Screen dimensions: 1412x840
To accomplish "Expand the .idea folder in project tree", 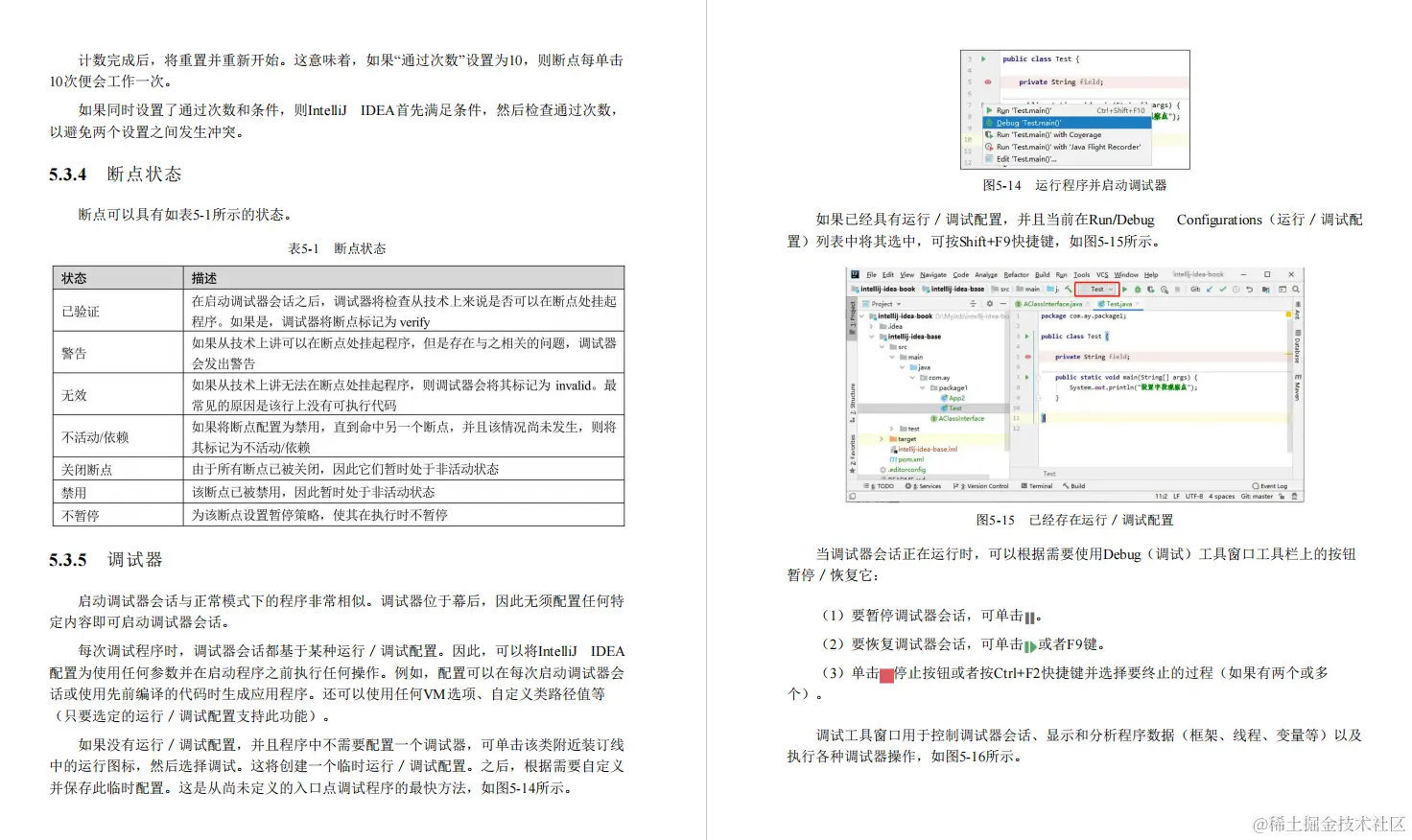I will (871, 326).
